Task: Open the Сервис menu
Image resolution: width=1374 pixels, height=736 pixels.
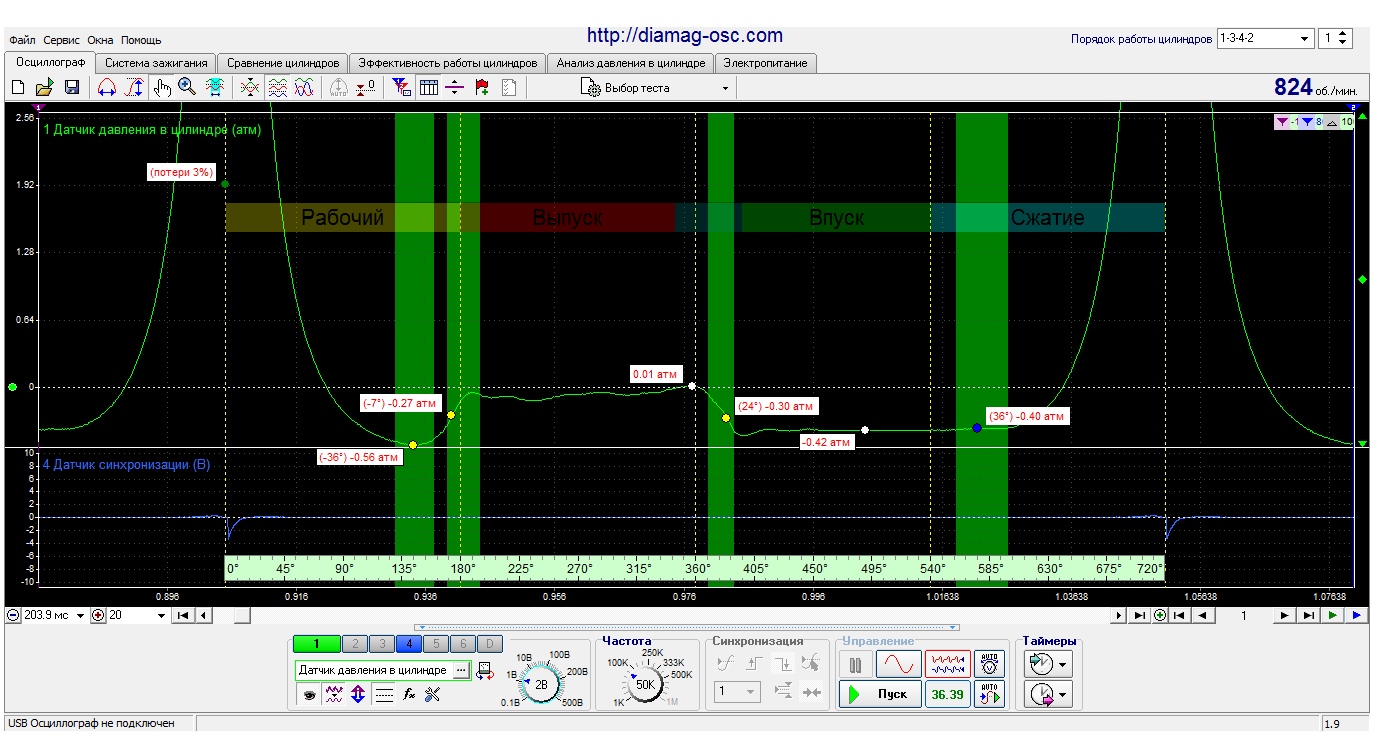Action: coord(62,40)
